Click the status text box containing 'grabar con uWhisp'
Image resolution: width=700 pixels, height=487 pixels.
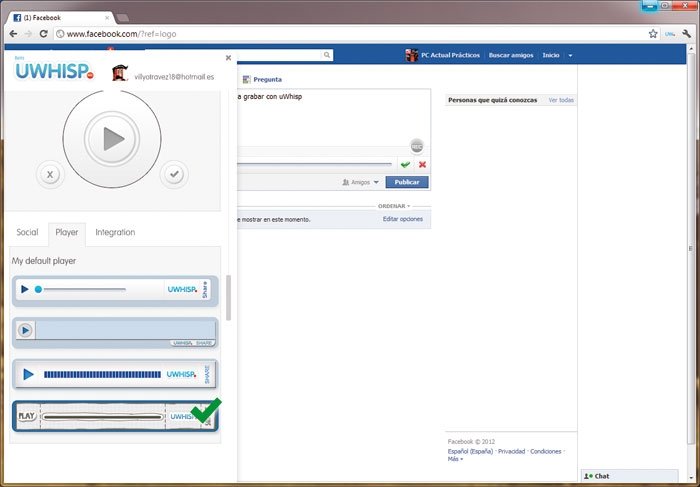pyautogui.click(x=333, y=117)
